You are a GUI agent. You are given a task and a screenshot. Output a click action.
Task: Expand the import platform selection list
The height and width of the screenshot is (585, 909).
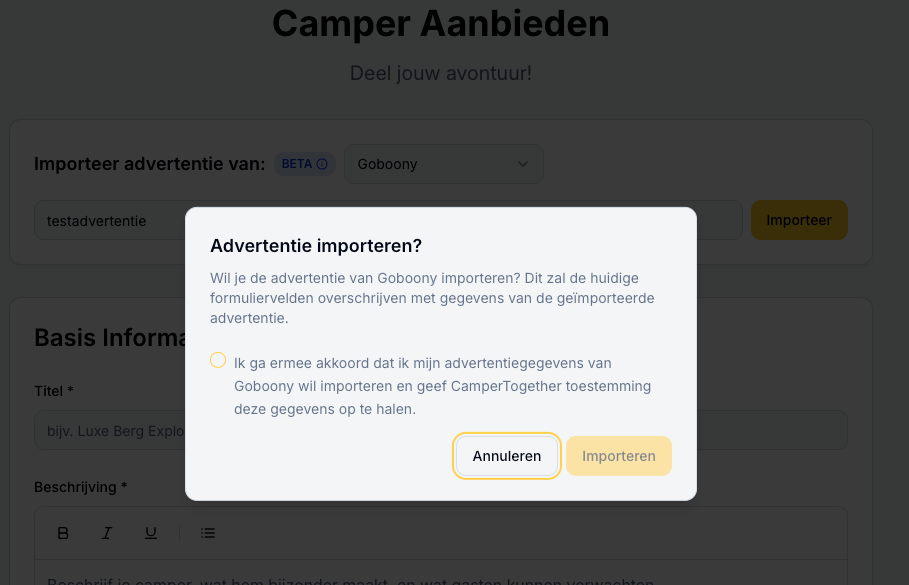coord(443,163)
